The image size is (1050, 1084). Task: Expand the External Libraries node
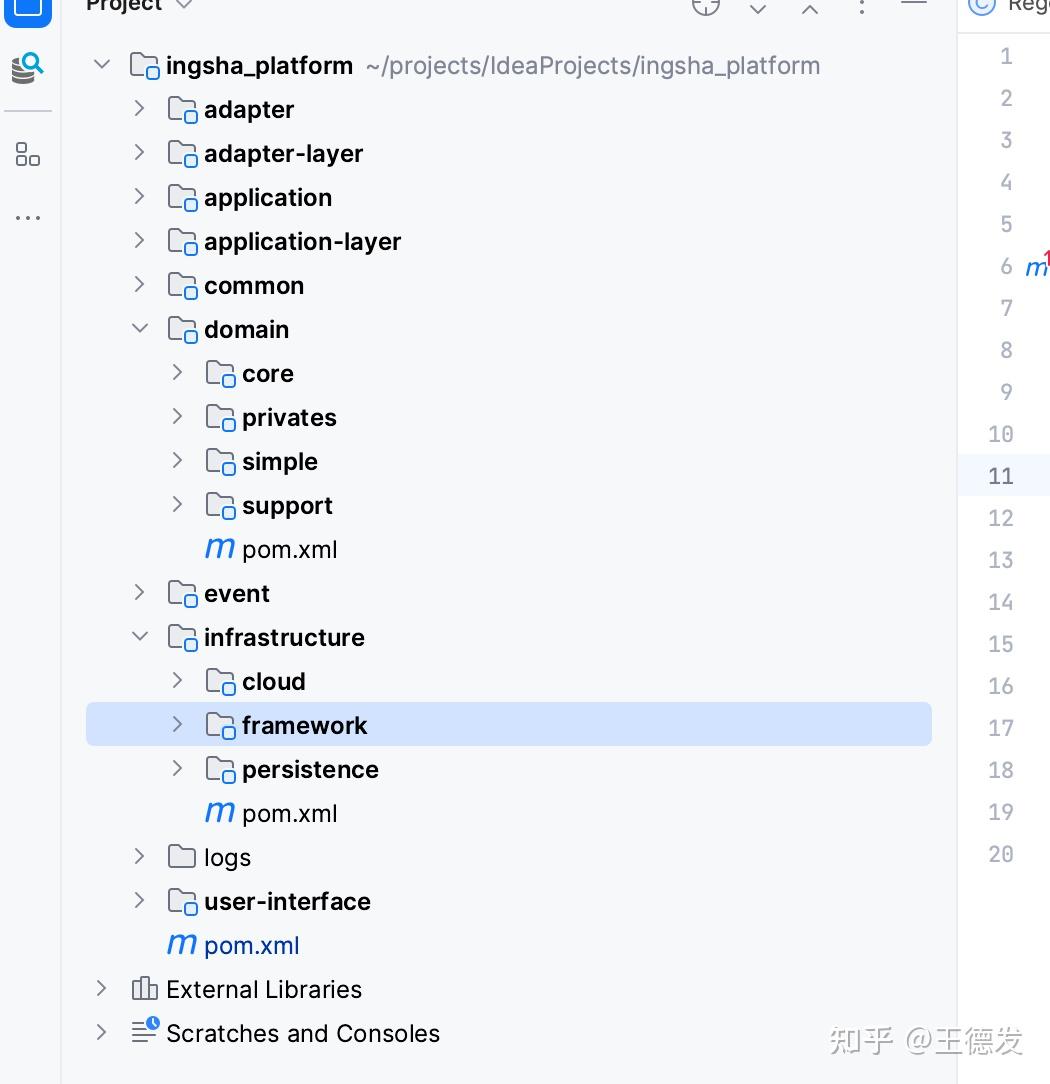[100, 988]
